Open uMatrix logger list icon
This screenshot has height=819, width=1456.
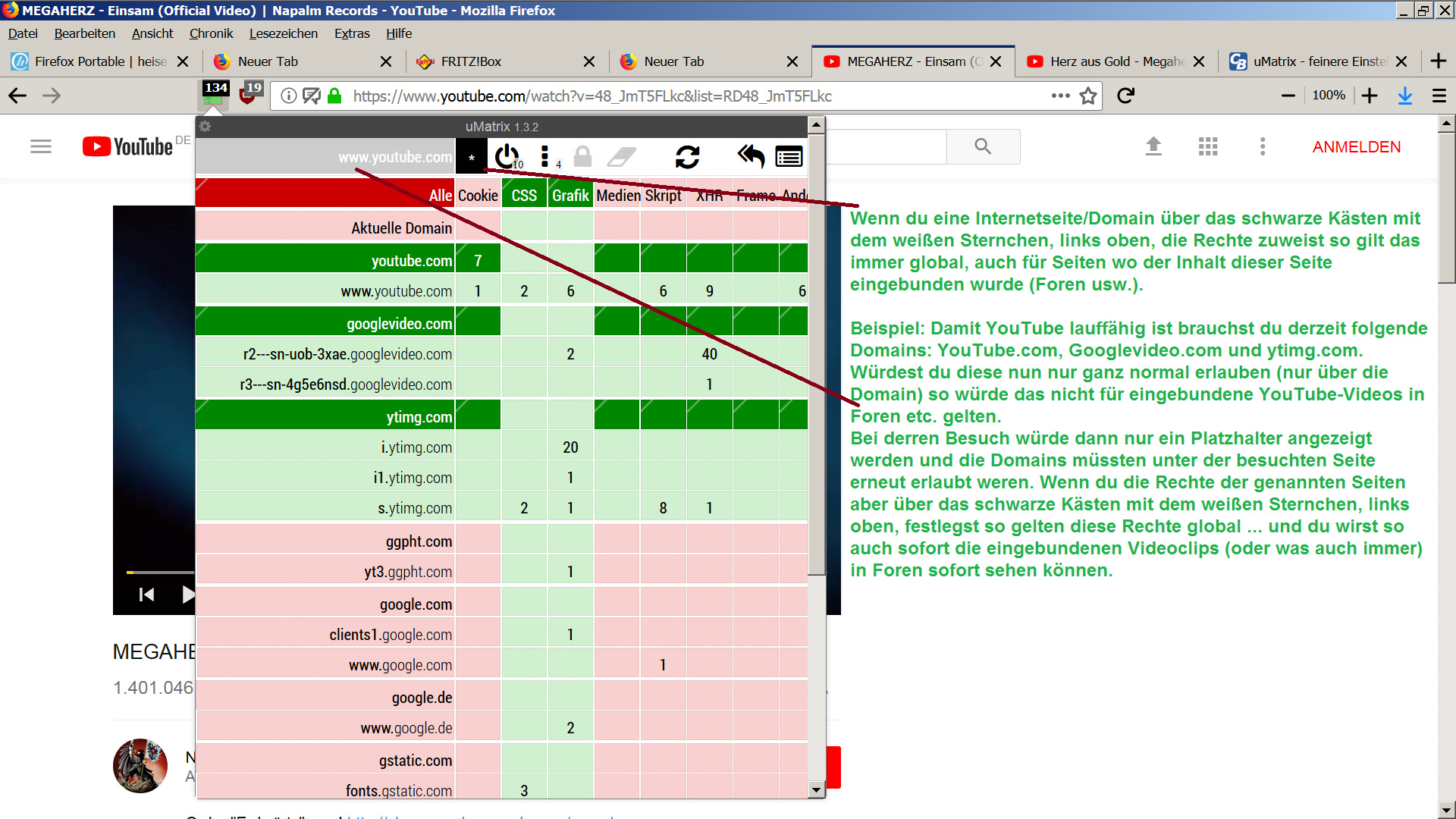click(x=789, y=157)
